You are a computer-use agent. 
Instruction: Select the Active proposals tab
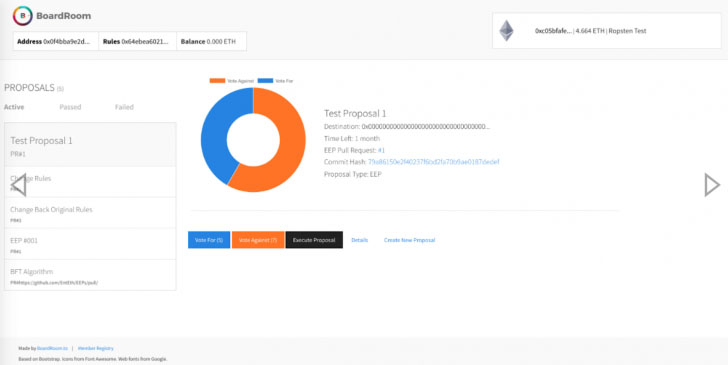coord(14,107)
